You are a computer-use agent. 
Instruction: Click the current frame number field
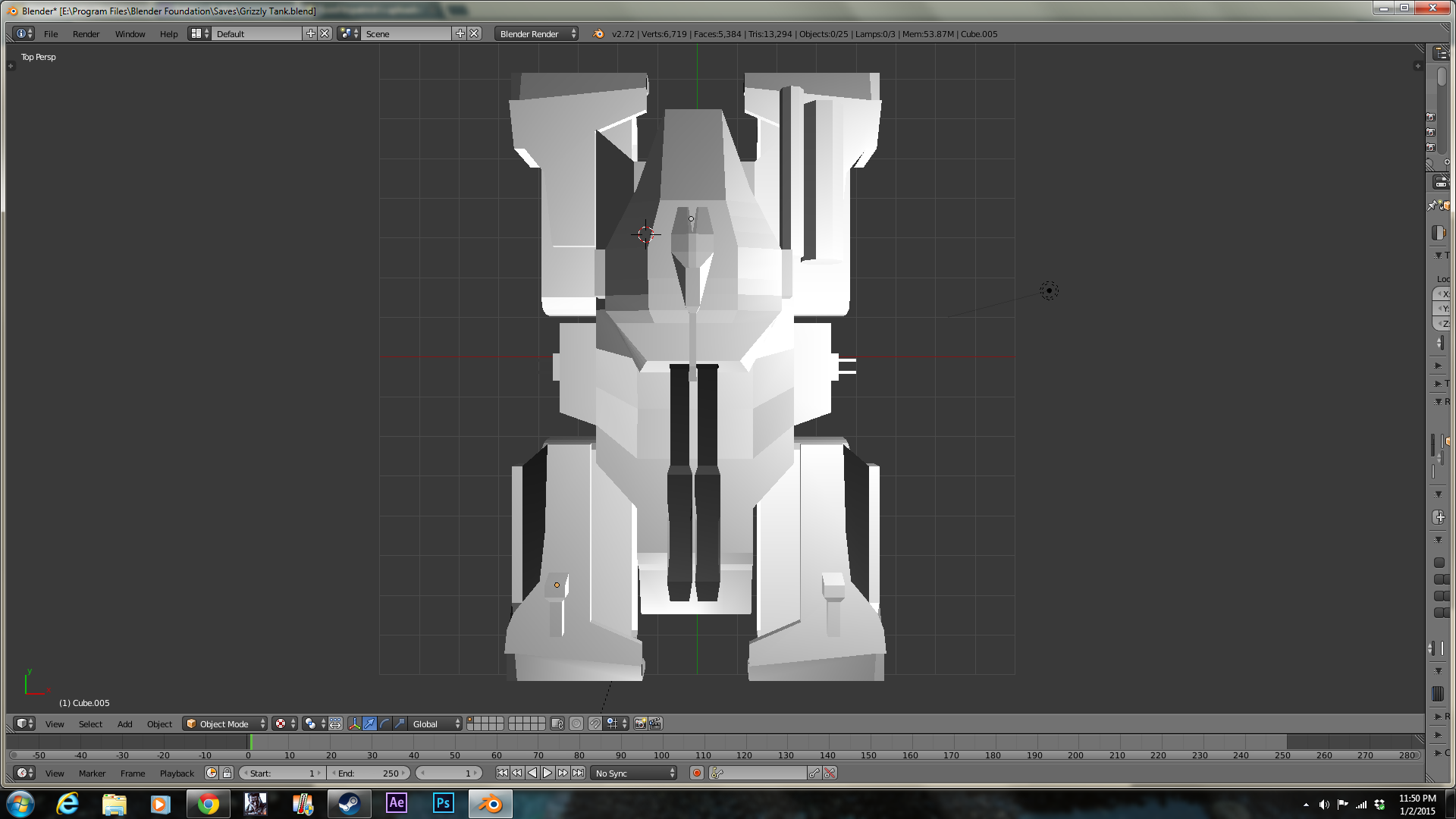449,773
